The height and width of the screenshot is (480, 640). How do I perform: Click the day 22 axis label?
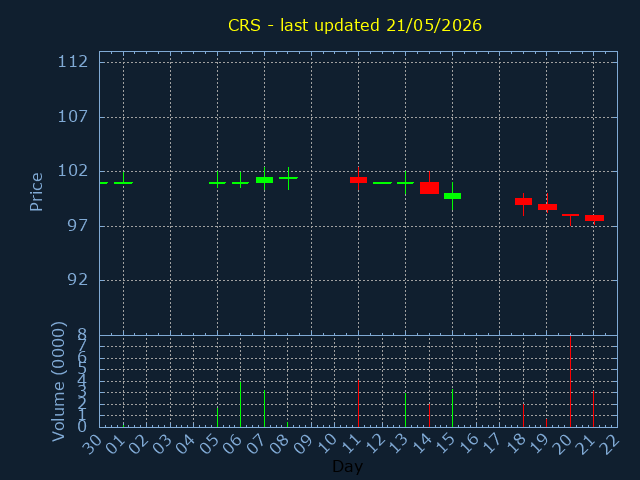click(611, 443)
